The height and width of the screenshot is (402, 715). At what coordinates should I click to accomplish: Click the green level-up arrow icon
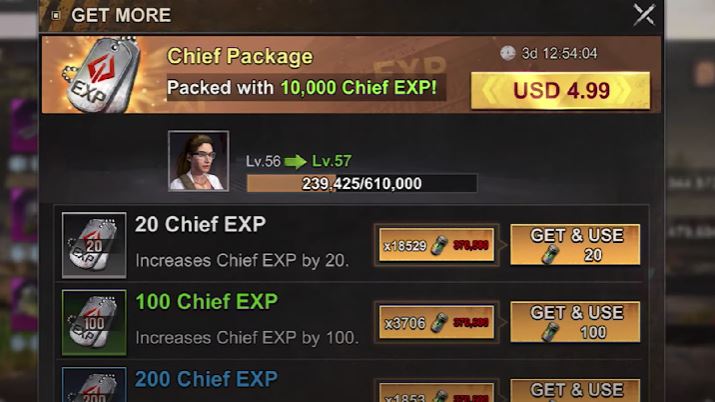click(x=295, y=161)
